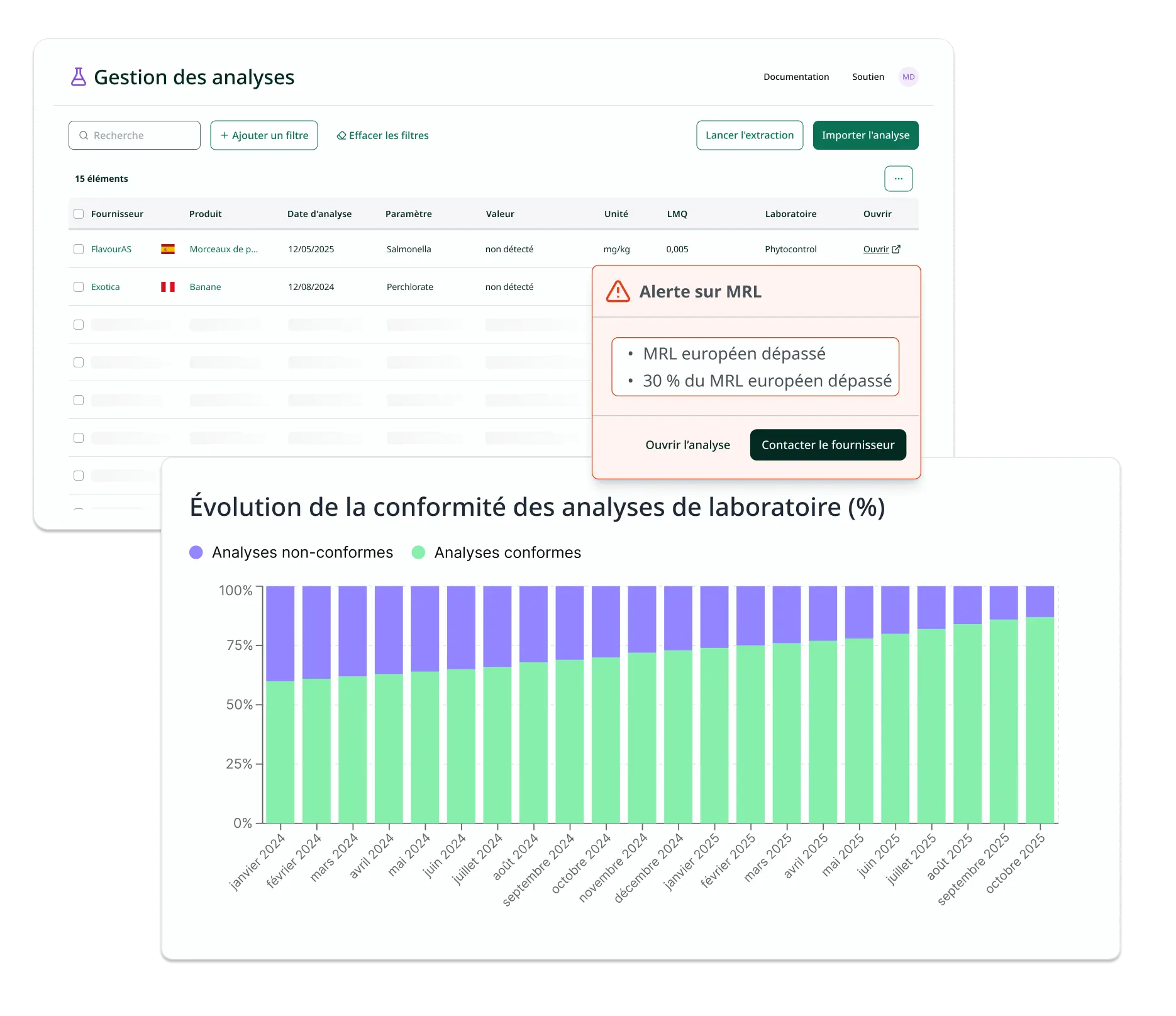This screenshot has height=1016, width=1176.
Task: Click the Valeur column header
Action: [500, 214]
